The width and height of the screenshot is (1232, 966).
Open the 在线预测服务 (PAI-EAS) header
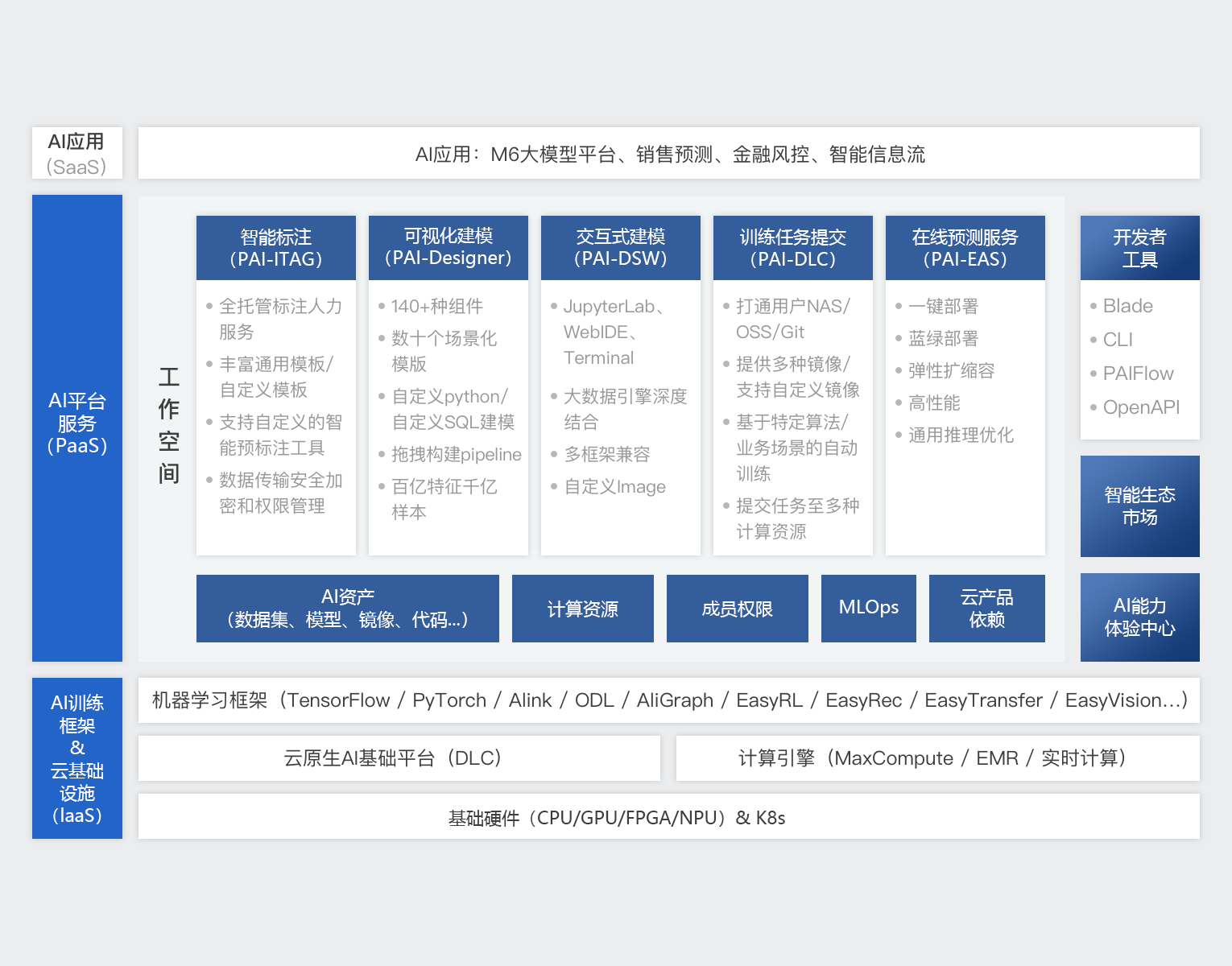(x=965, y=248)
